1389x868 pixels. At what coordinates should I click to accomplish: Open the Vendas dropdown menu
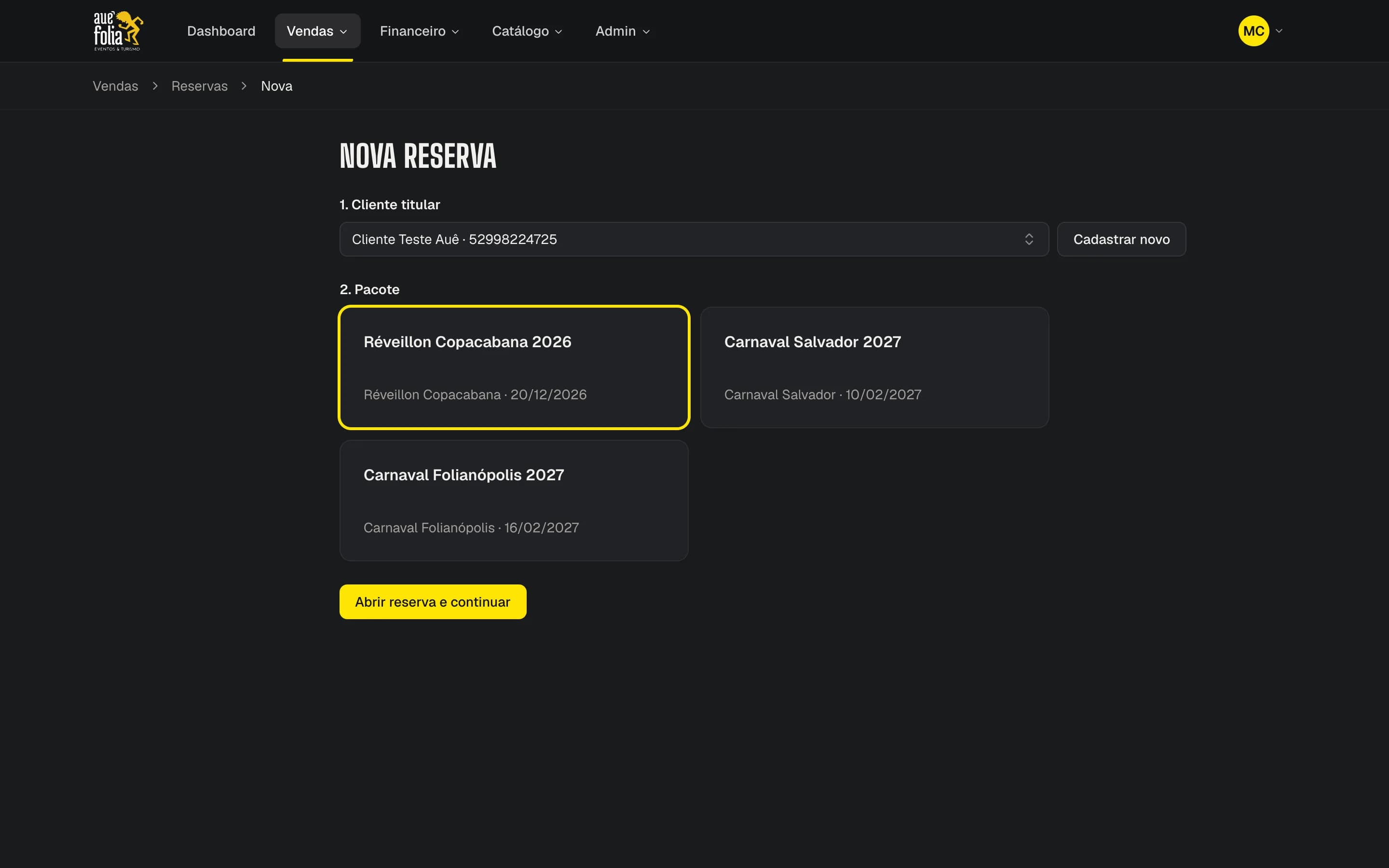(317, 31)
